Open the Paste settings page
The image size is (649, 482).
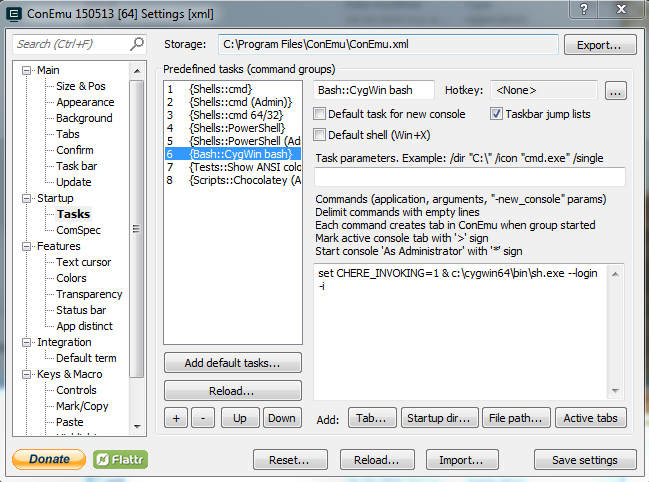click(x=70, y=422)
